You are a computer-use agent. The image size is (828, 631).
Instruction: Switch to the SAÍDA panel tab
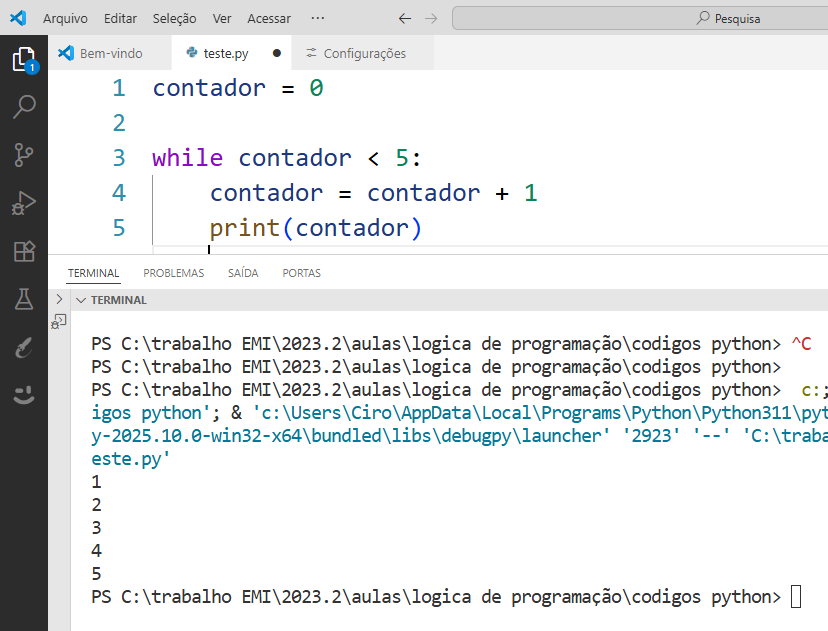coord(243,273)
